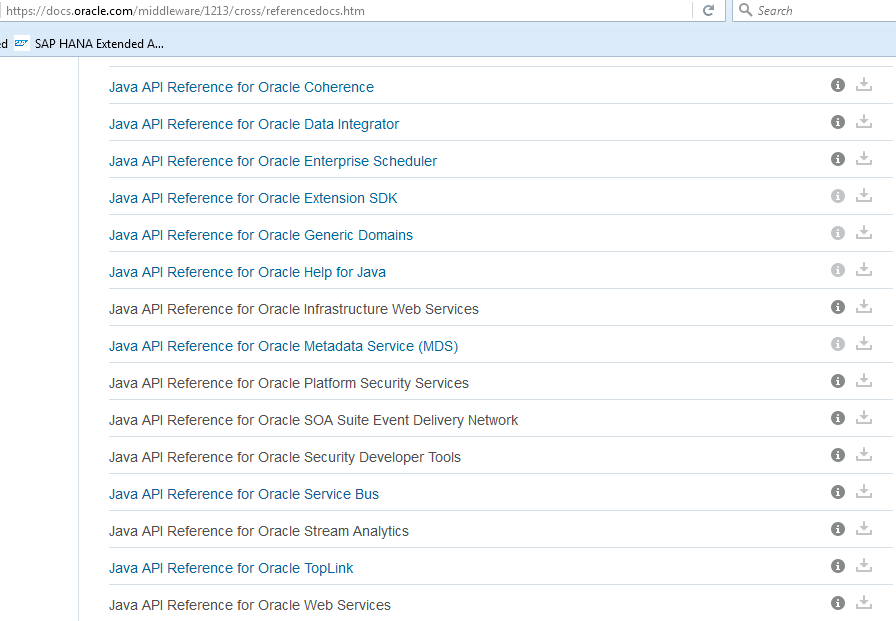Download Oracle Web Services reference
Viewport: 896px width, 621px height.
[x=864, y=603]
